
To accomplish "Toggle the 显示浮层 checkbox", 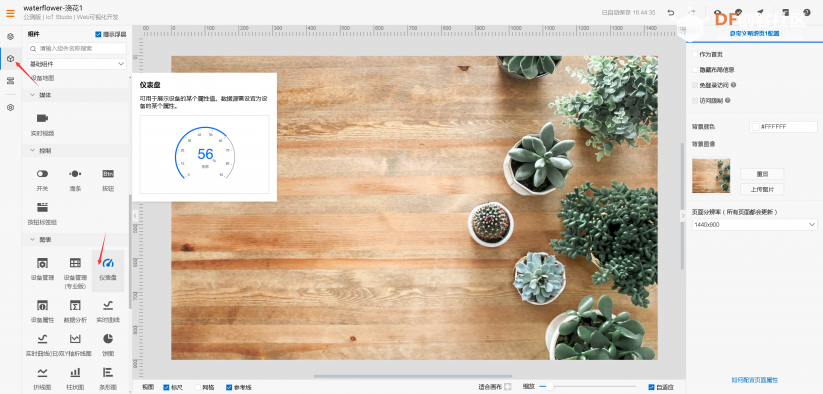I will coord(98,34).
